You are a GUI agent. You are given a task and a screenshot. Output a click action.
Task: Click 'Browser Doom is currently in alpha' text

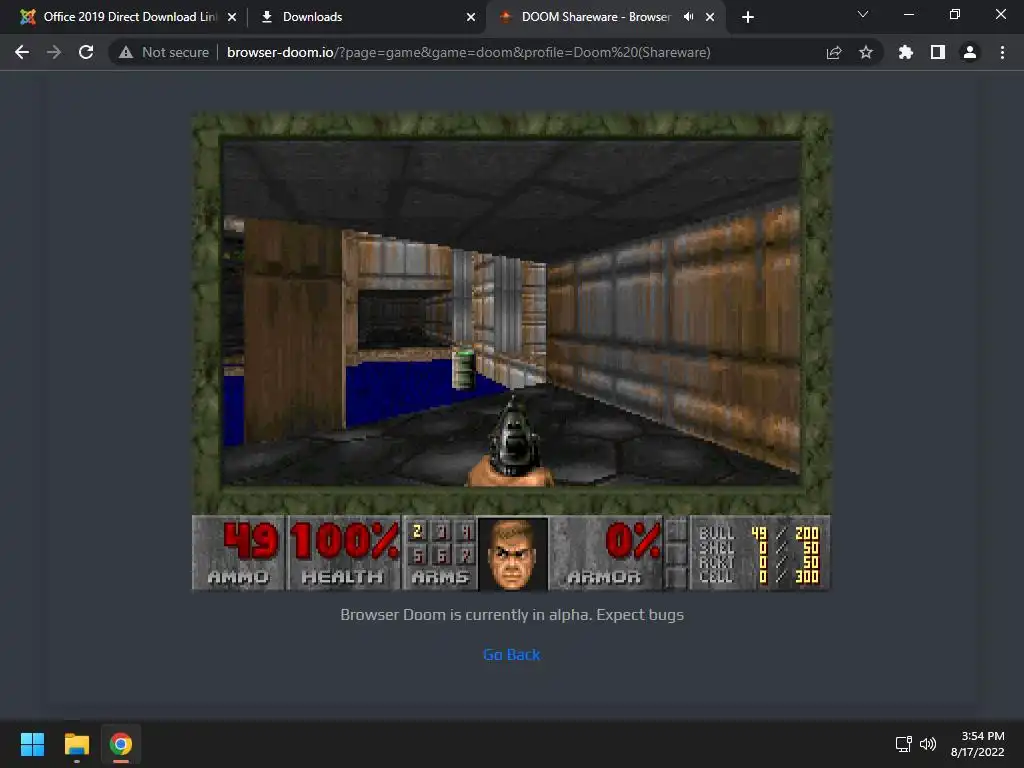pos(512,615)
